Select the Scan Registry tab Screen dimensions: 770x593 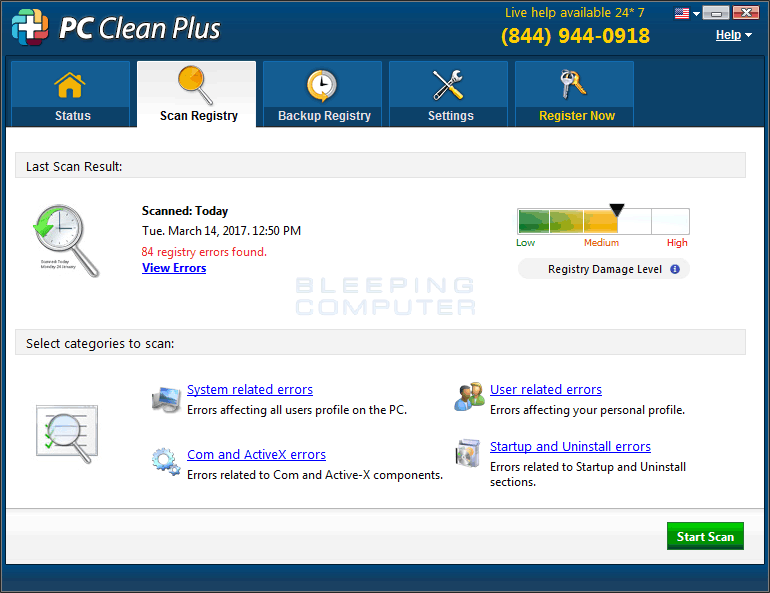point(196,94)
